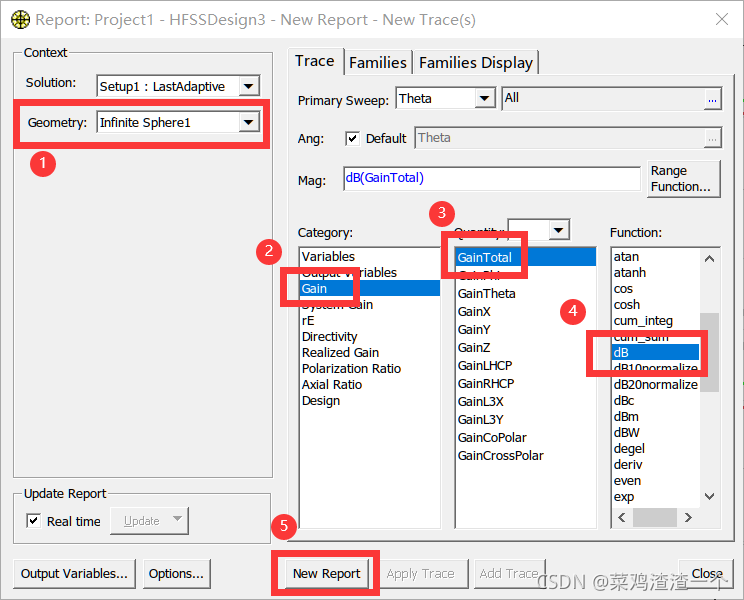
Task: Click Function list scroll down arrow
Action: click(x=709, y=497)
